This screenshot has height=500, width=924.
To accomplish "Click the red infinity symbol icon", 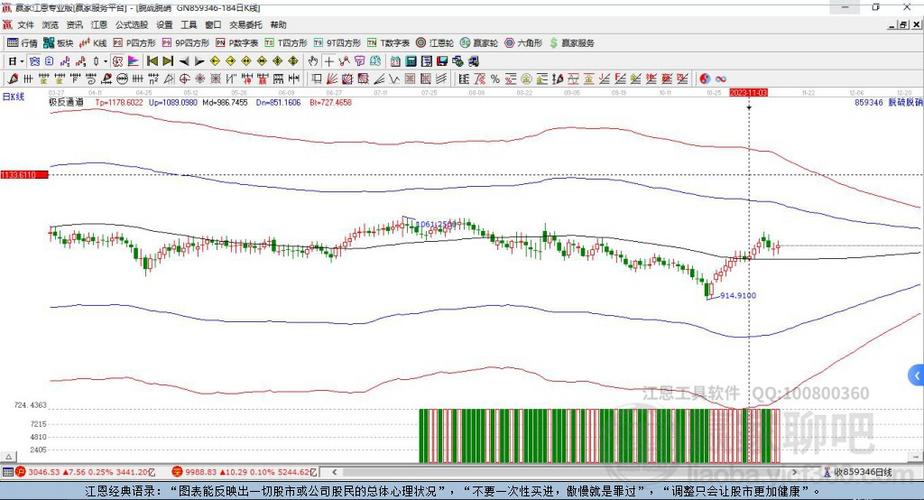I will (720, 78).
